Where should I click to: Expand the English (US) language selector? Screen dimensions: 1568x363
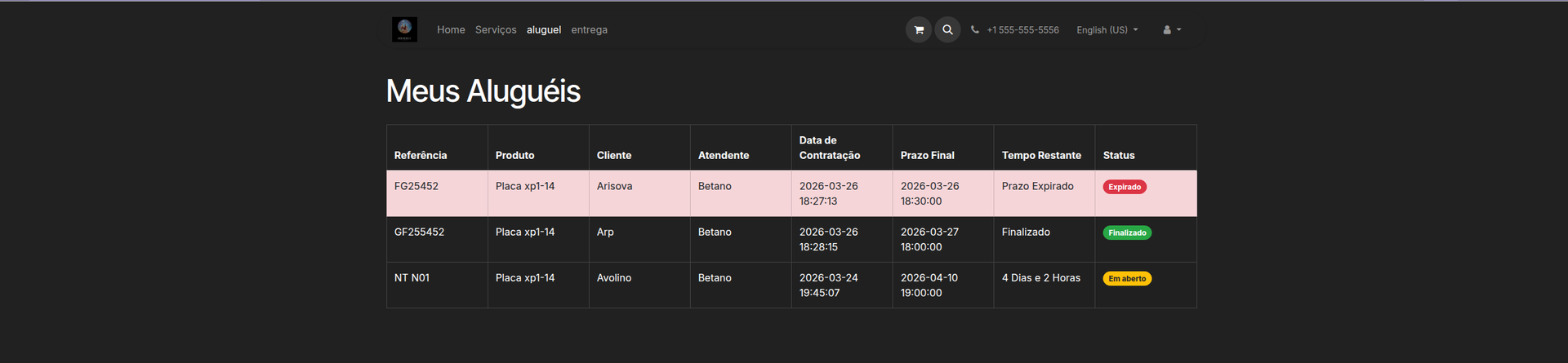click(x=1107, y=30)
